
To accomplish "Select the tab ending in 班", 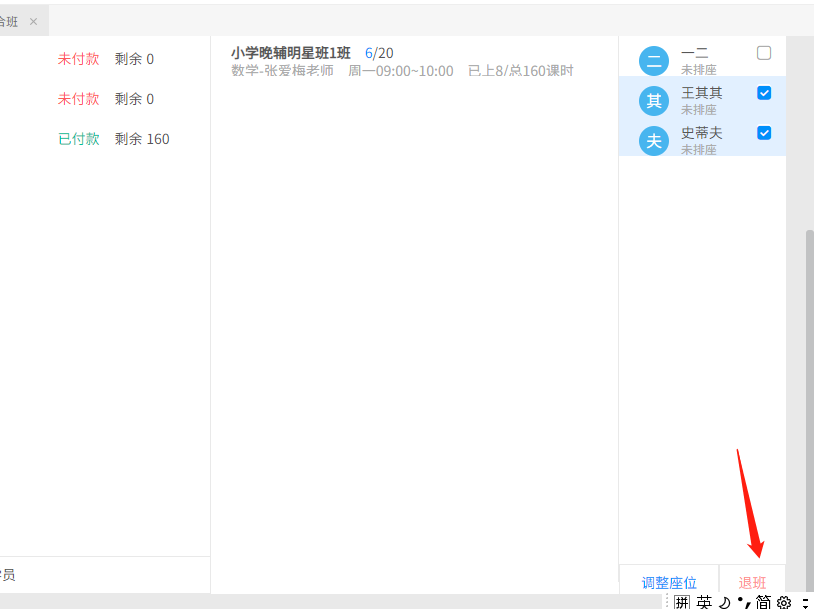I will [x=10, y=21].
